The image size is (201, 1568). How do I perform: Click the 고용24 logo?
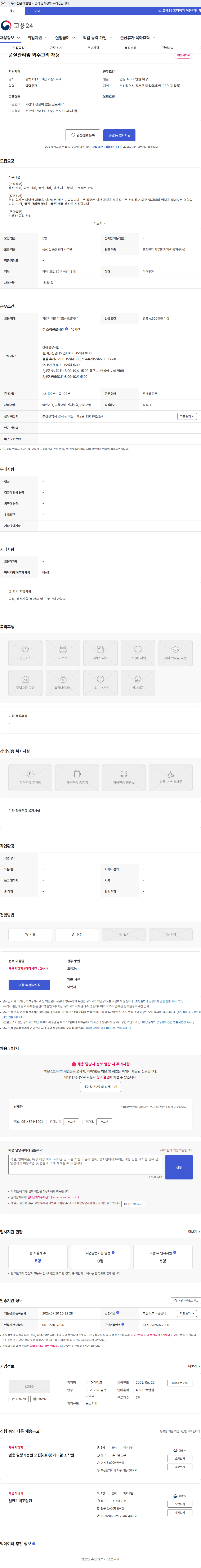click(x=17, y=26)
